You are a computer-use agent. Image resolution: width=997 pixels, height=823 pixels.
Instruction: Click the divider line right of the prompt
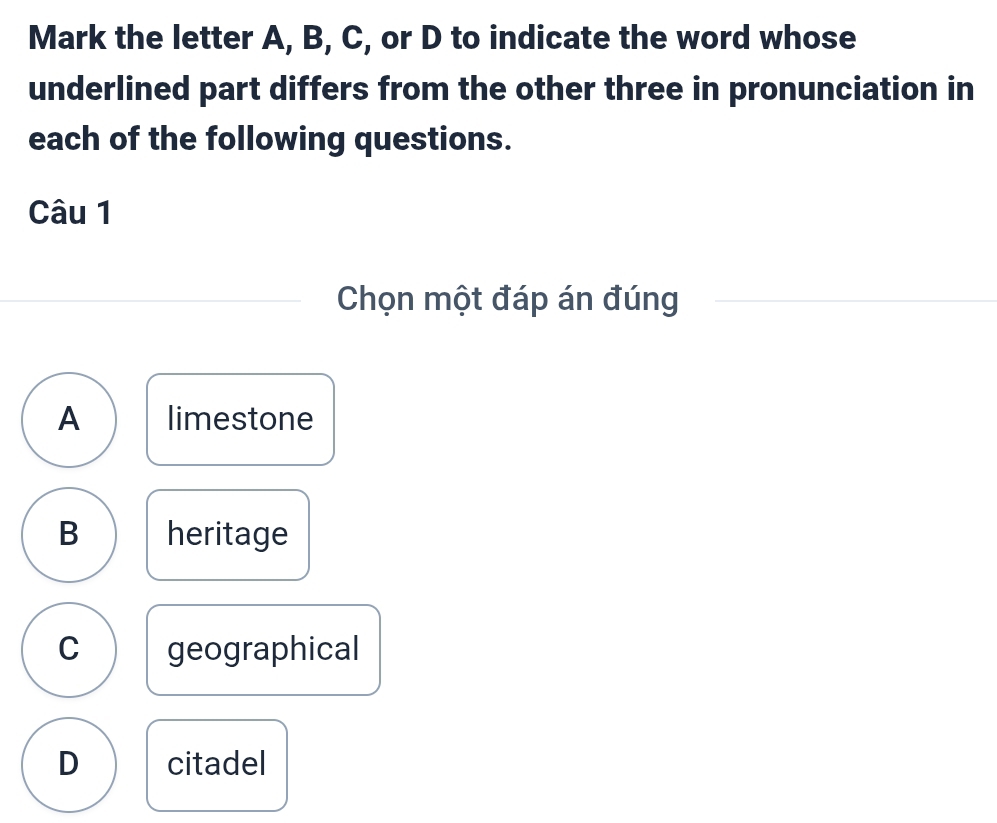click(x=857, y=299)
